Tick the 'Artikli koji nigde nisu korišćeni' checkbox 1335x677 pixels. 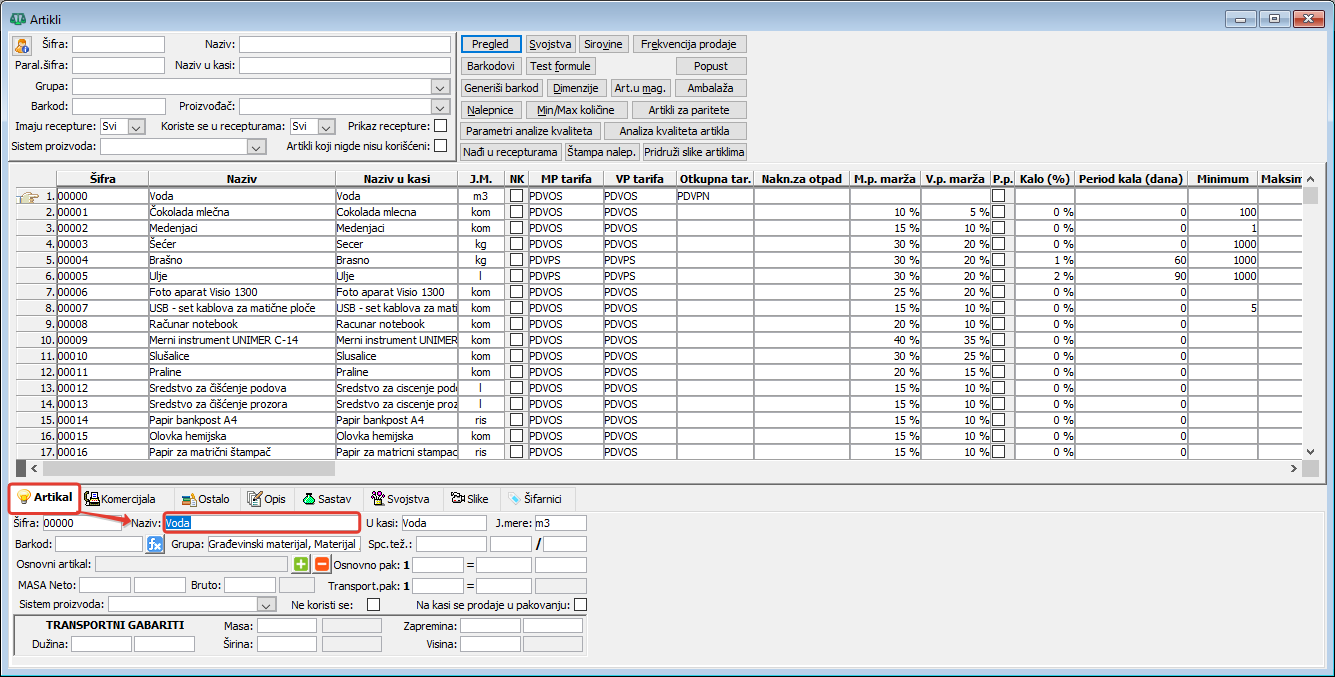click(440, 146)
